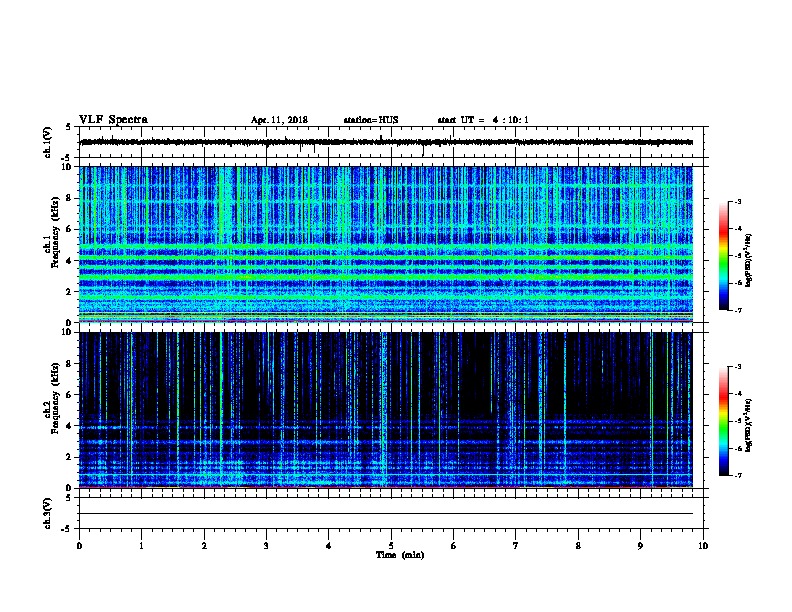Viewport: 792px width, 612px height.
Task: Click the "ch.3(V)" axis label
Action: tap(47, 513)
